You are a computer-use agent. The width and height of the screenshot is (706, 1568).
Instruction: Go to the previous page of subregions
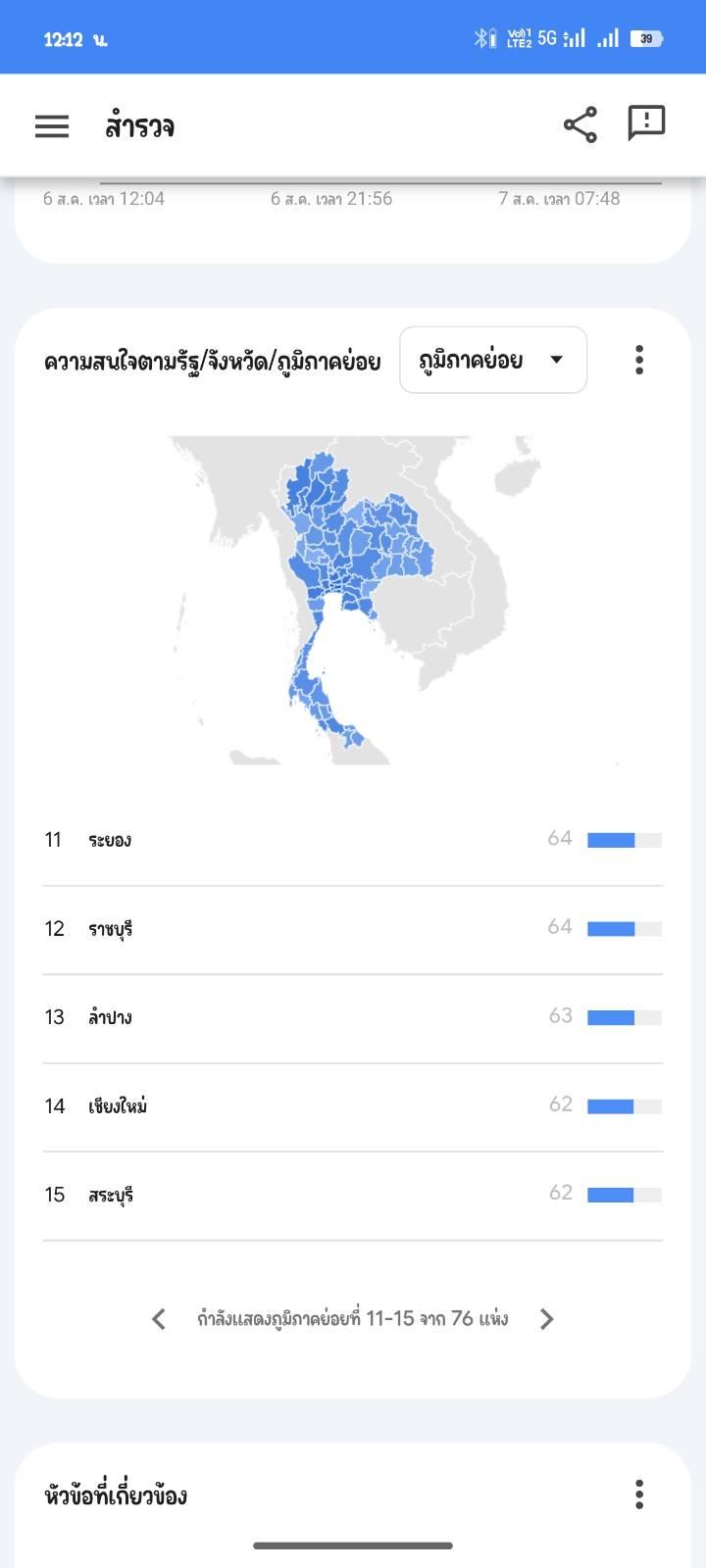pyautogui.click(x=159, y=1319)
